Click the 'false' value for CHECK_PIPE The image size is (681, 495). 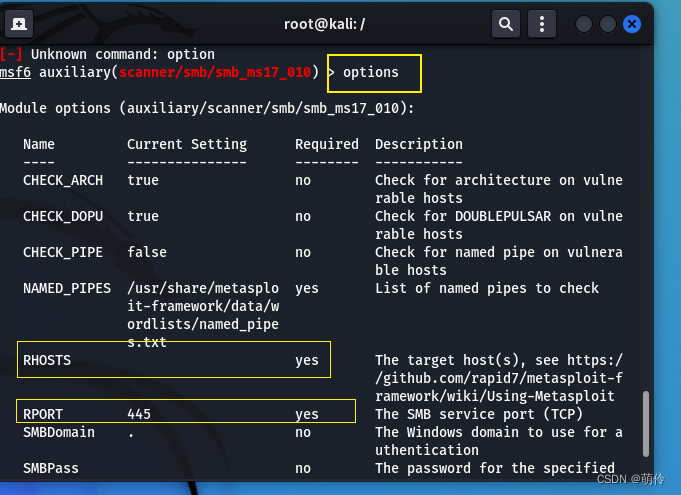pos(147,252)
